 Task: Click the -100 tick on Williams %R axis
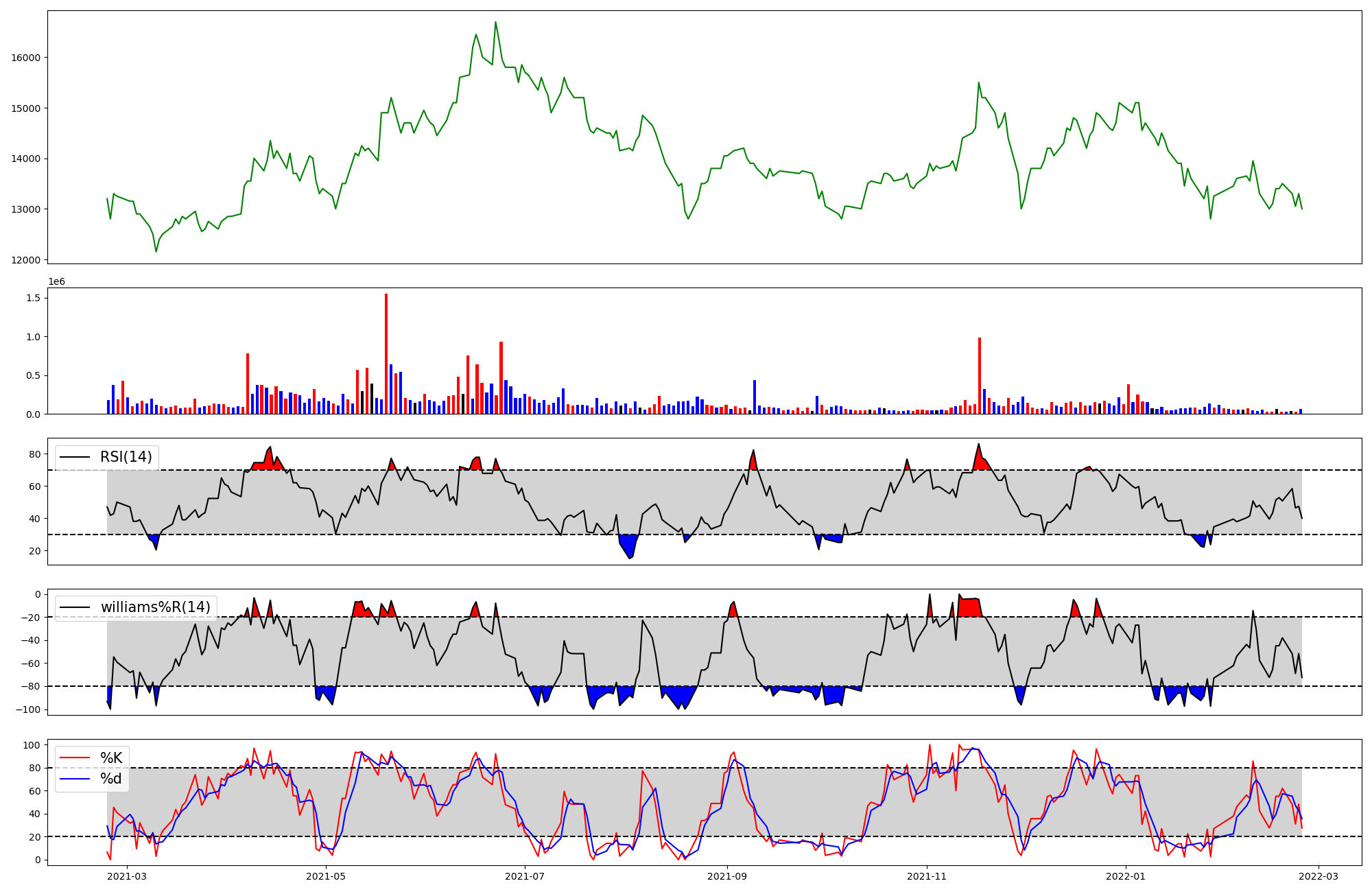(27, 709)
